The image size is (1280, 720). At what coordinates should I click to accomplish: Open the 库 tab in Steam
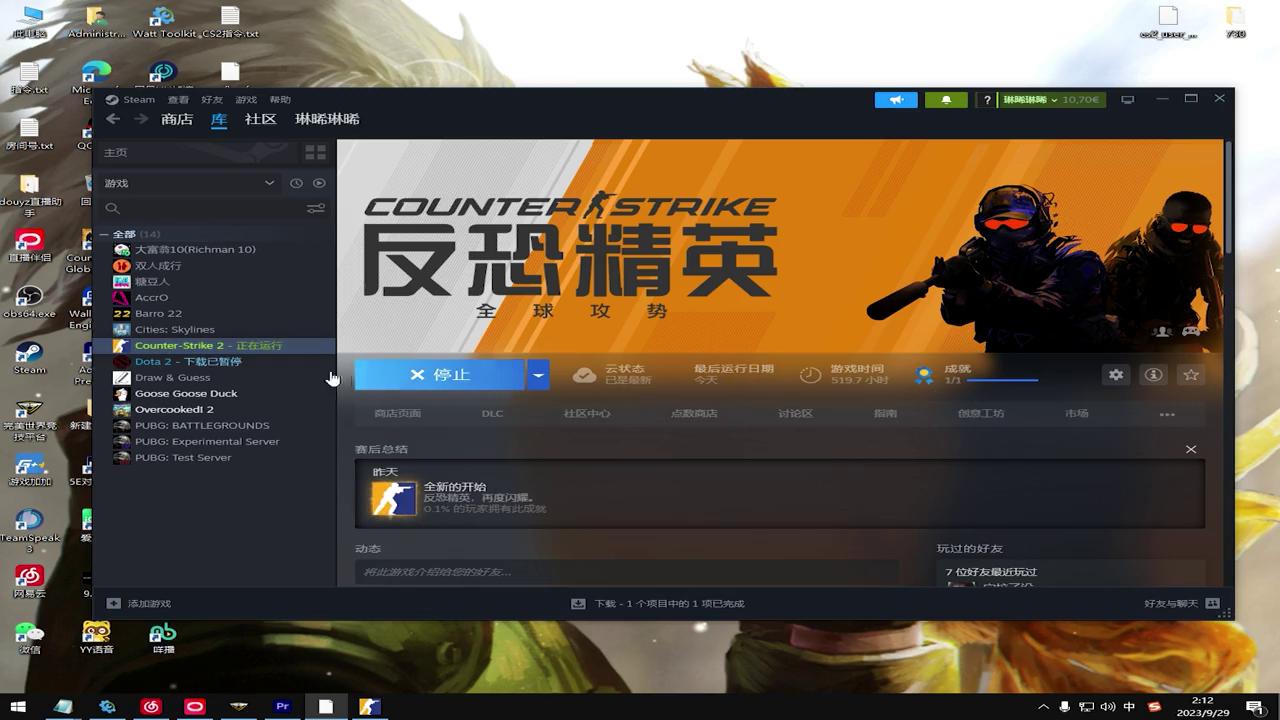(218, 119)
